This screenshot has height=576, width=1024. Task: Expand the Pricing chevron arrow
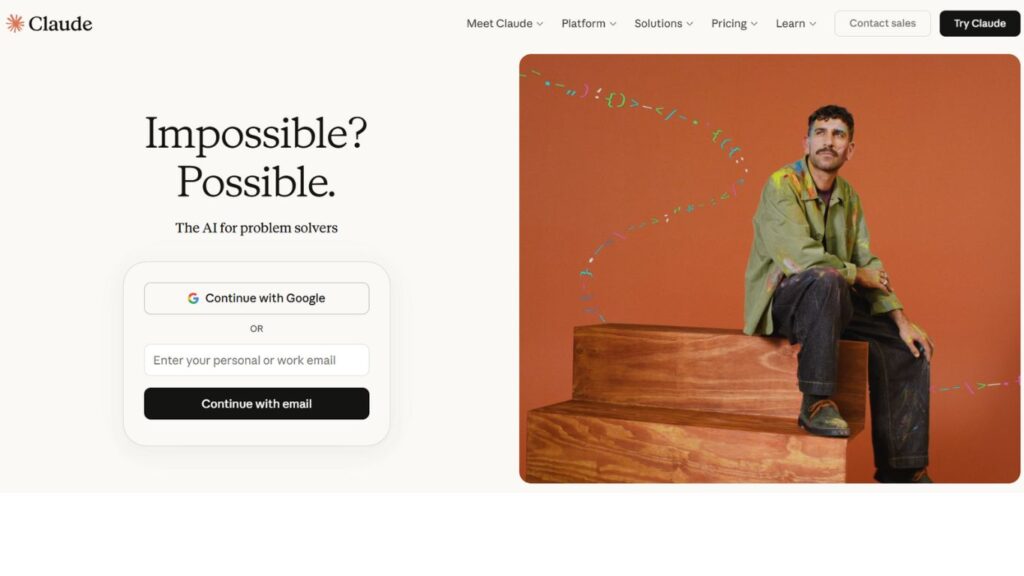(x=754, y=24)
